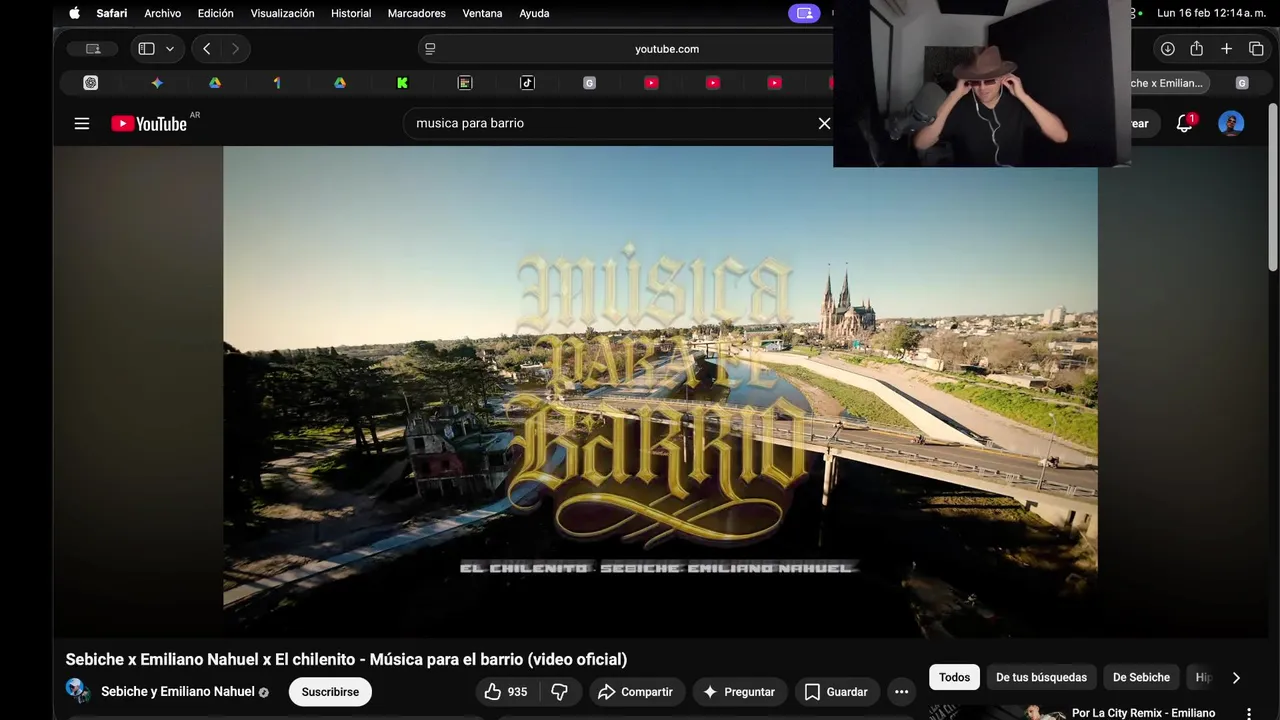Share the video via Compartir

635,691
